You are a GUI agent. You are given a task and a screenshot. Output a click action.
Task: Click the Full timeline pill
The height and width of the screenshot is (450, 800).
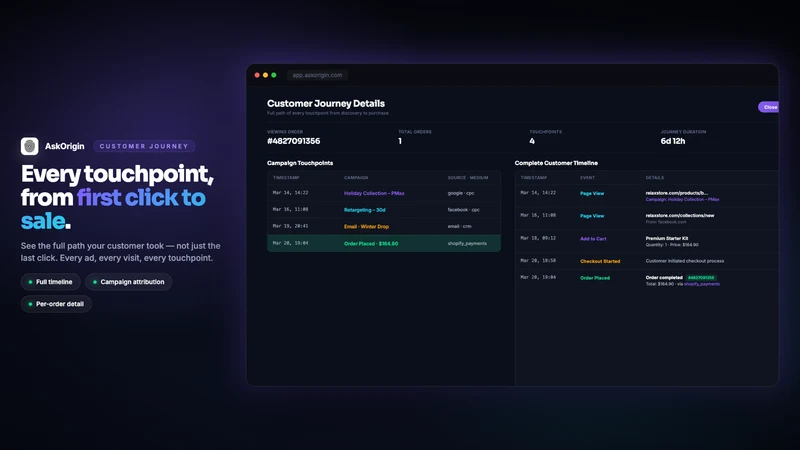pyautogui.click(x=51, y=282)
